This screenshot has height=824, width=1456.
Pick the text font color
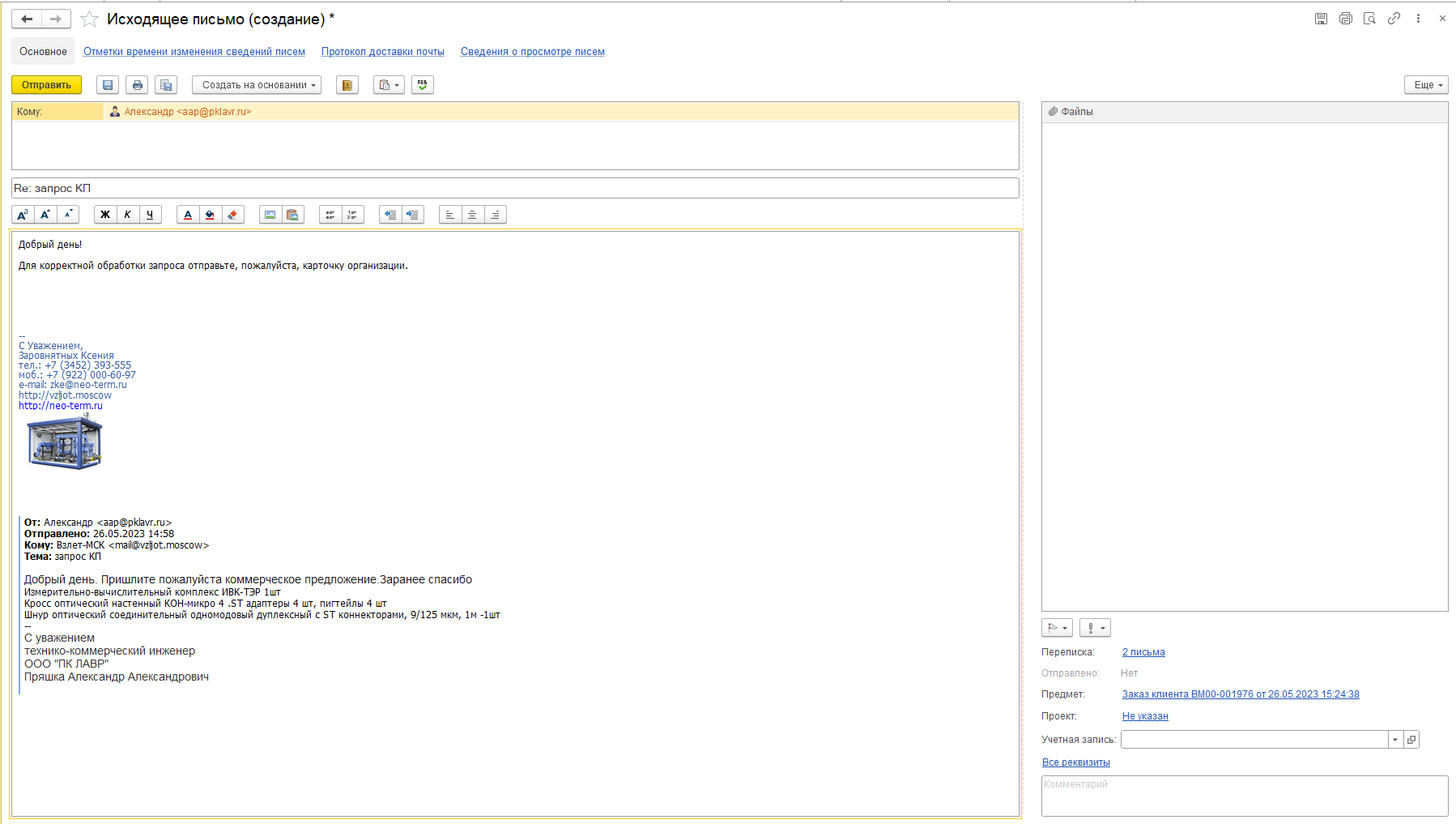pyautogui.click(x=188, y=215)
